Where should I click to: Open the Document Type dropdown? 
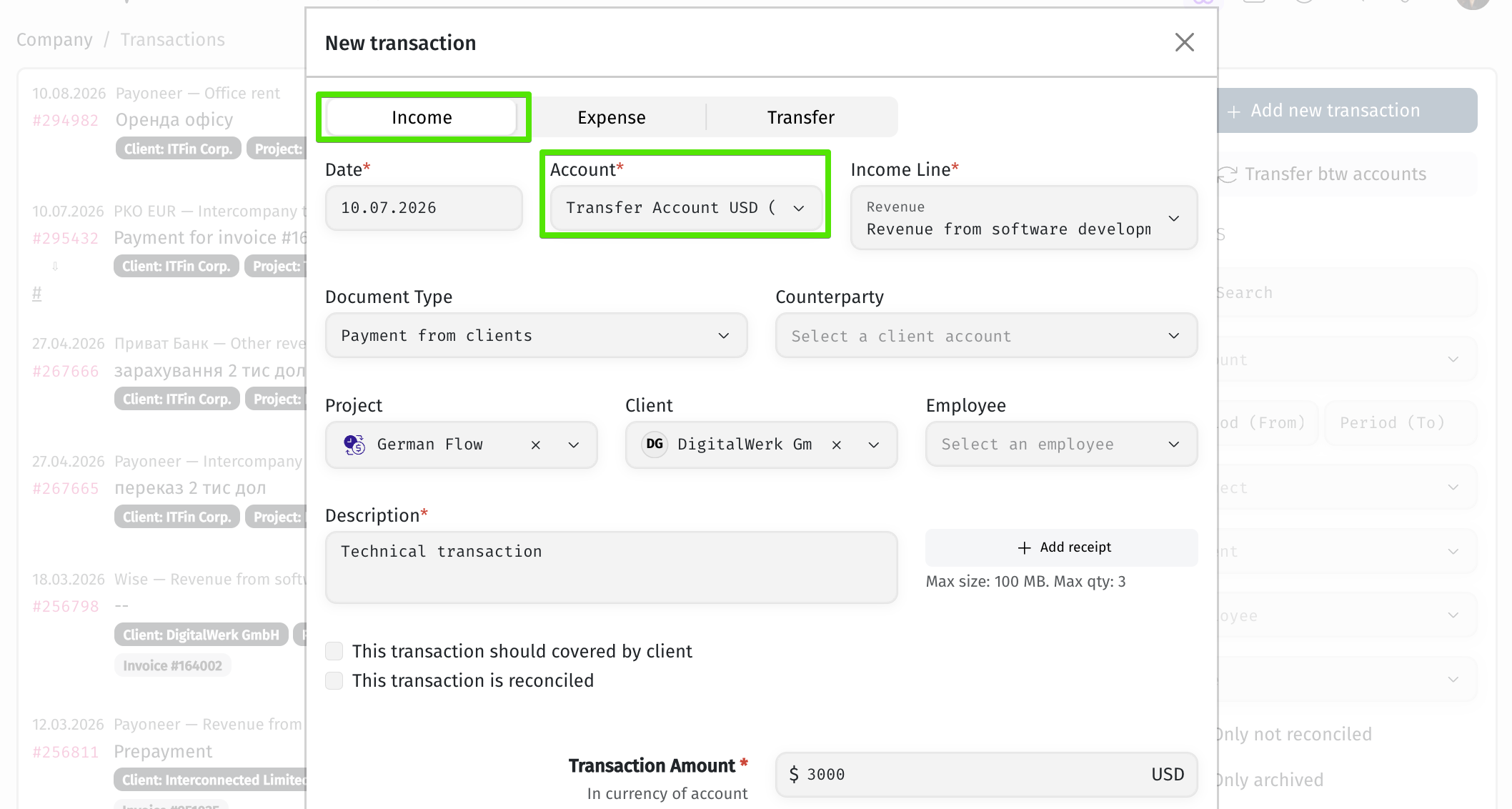pos(536,335)
